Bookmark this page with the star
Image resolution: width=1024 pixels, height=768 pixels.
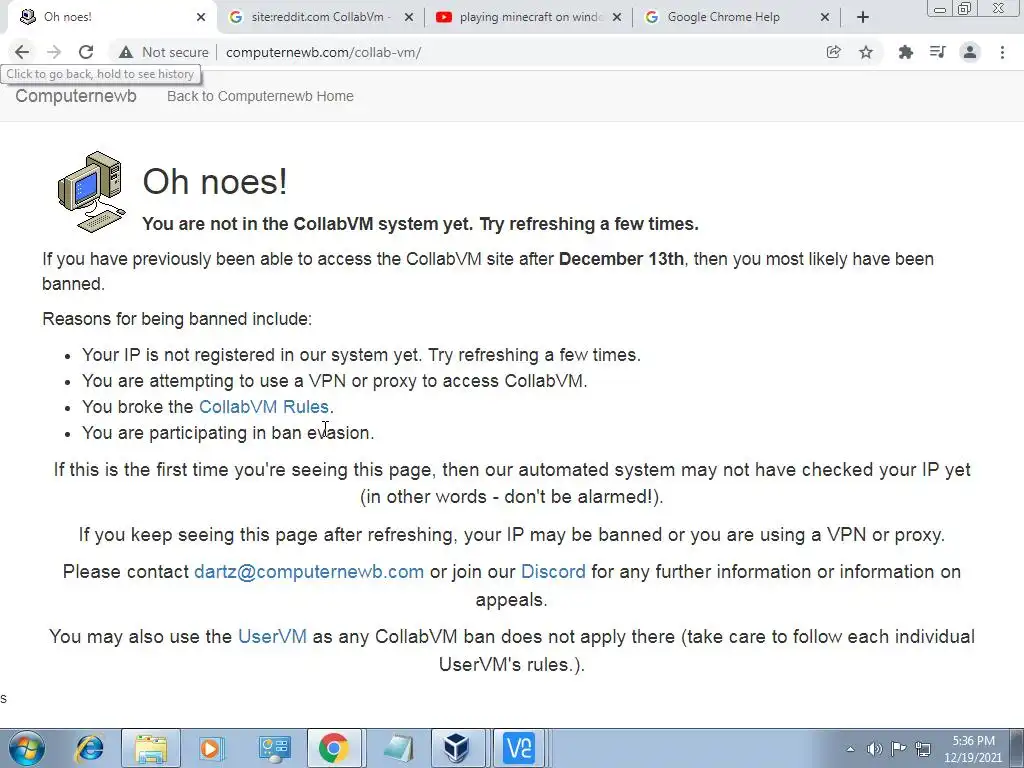coord(866,52)
